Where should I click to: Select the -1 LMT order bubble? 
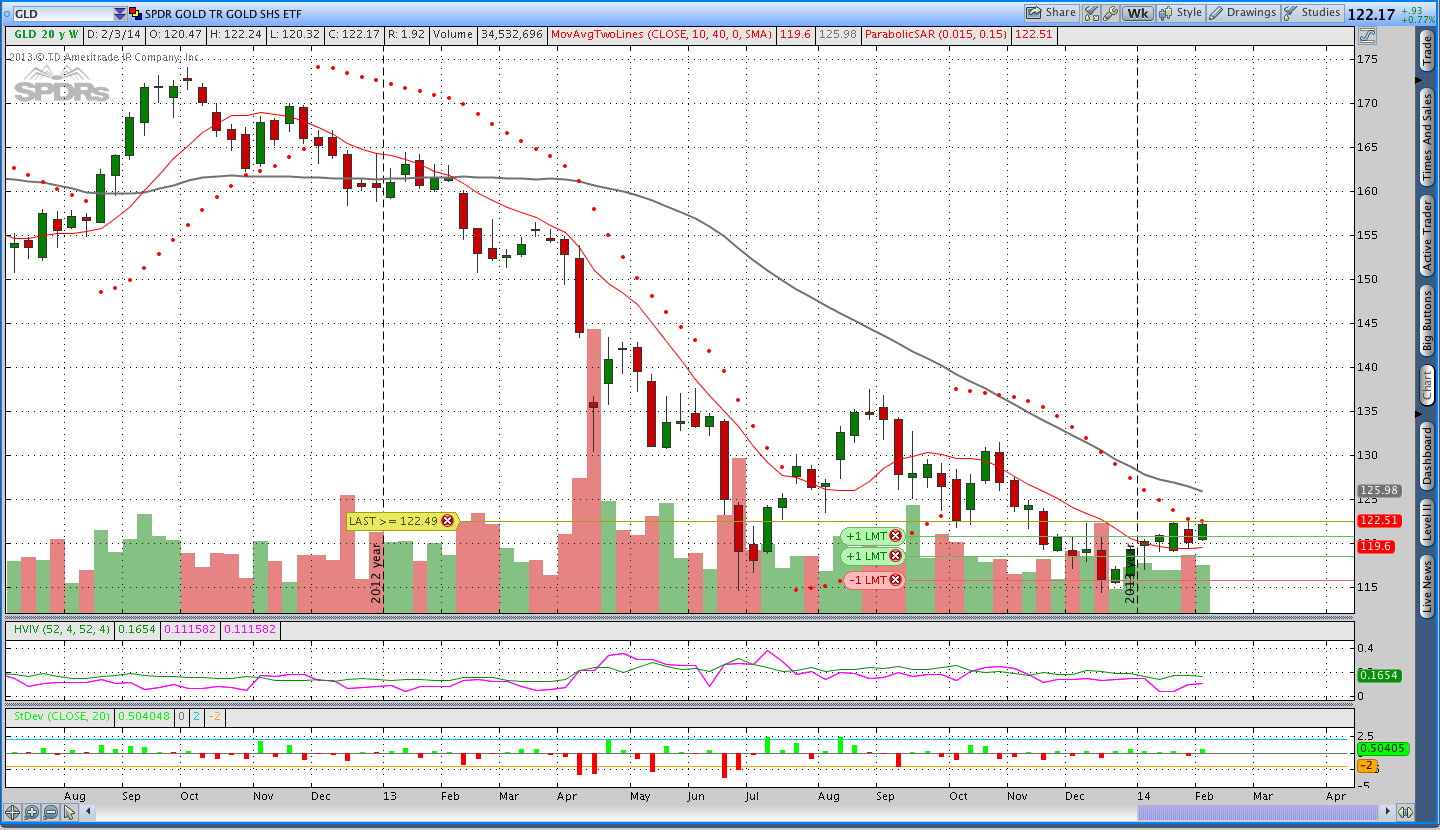873,580
